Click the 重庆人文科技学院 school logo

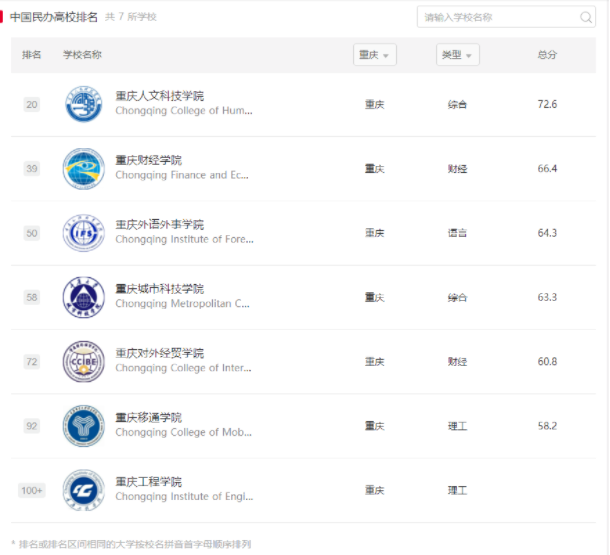[x=84, y=104]
